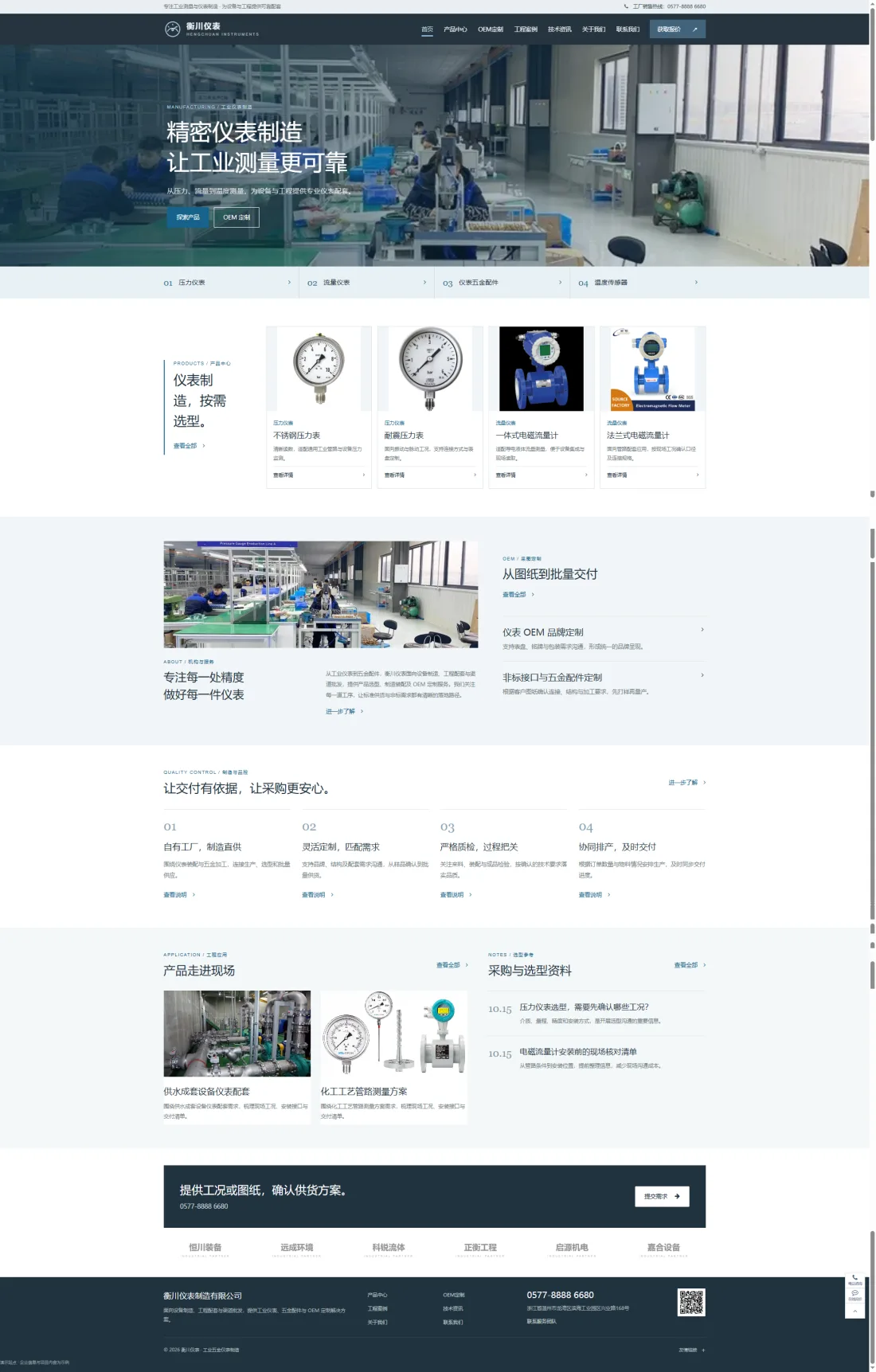The width and height of the screenshot is (876, 1372).
Task: Click chevron on 仪表五金配件 category
Action: 560,282
